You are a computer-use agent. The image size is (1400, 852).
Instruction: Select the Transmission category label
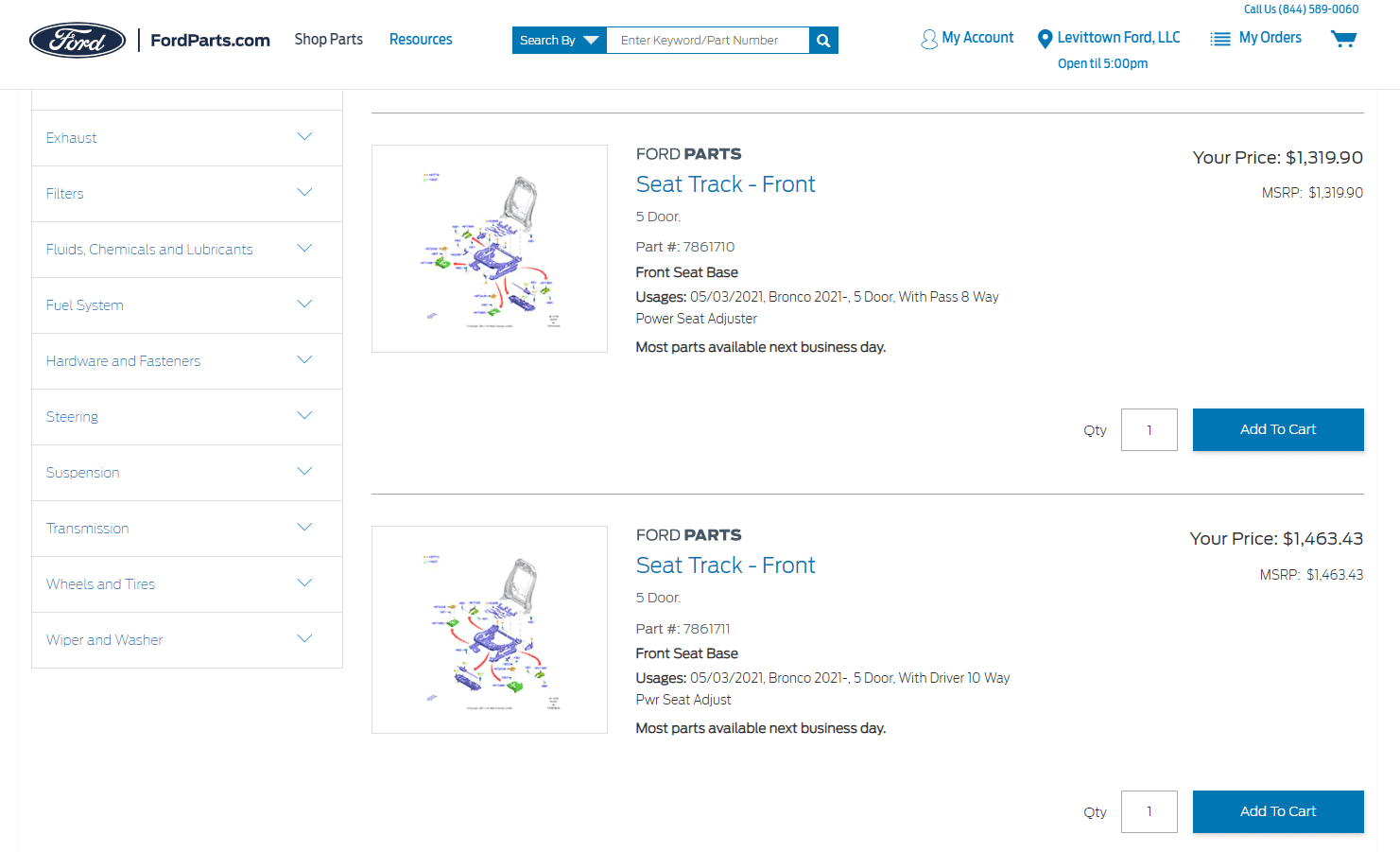point(88,529)
